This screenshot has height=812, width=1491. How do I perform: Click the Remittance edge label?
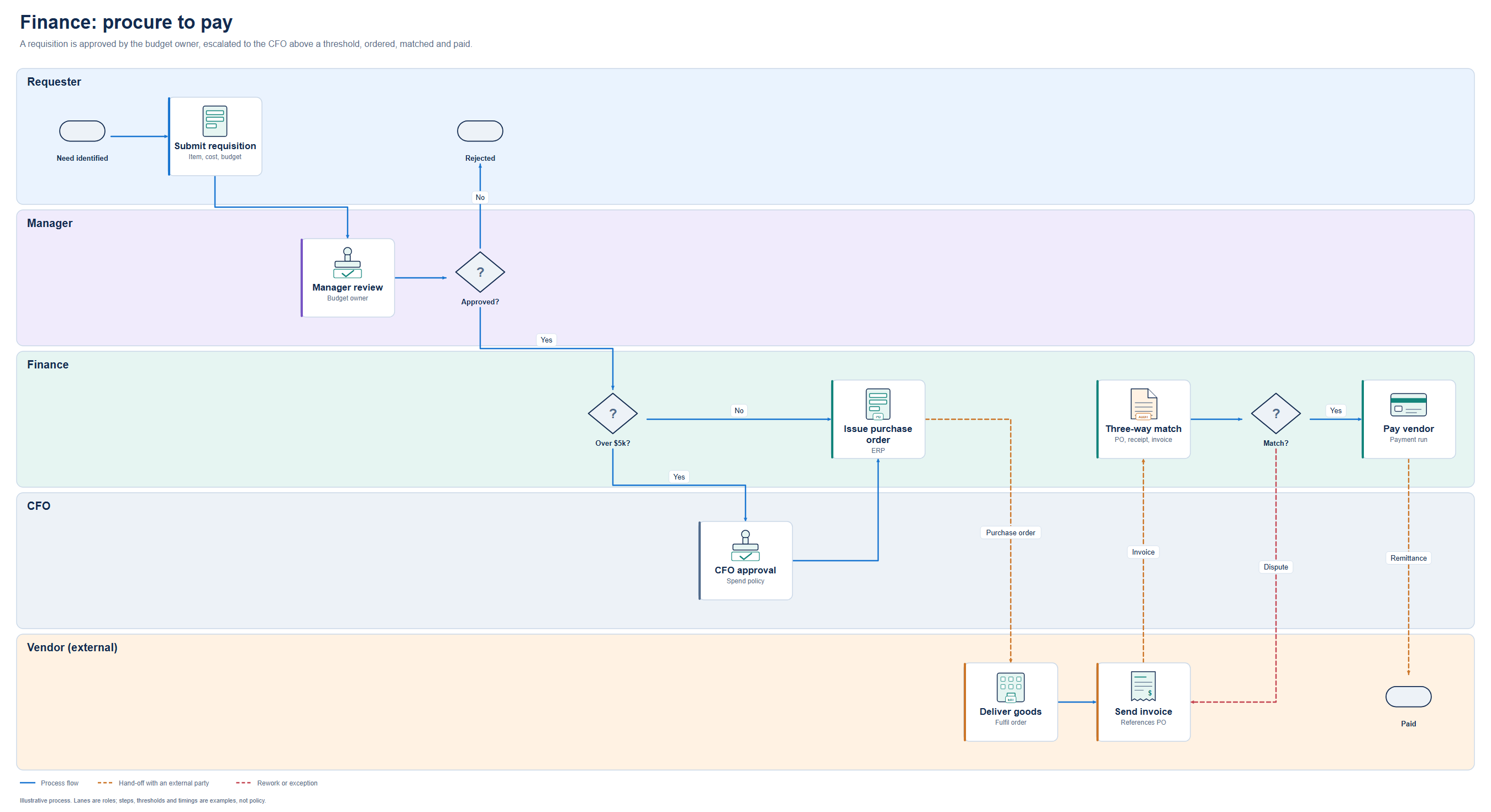click(x=1408, y=558)
